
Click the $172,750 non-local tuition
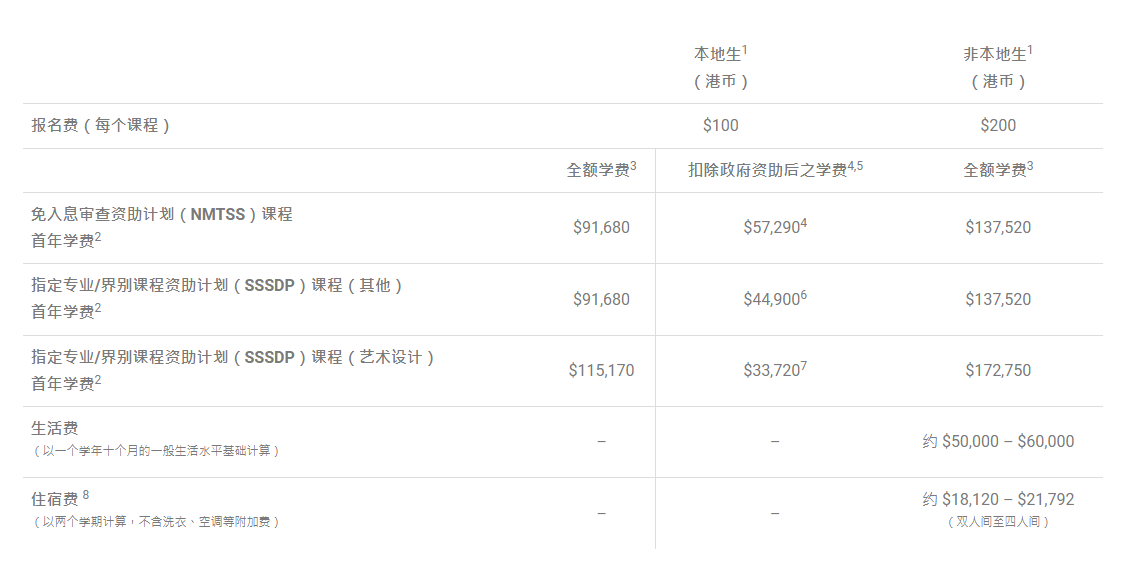pyautogui.click(x=998, y=370)
